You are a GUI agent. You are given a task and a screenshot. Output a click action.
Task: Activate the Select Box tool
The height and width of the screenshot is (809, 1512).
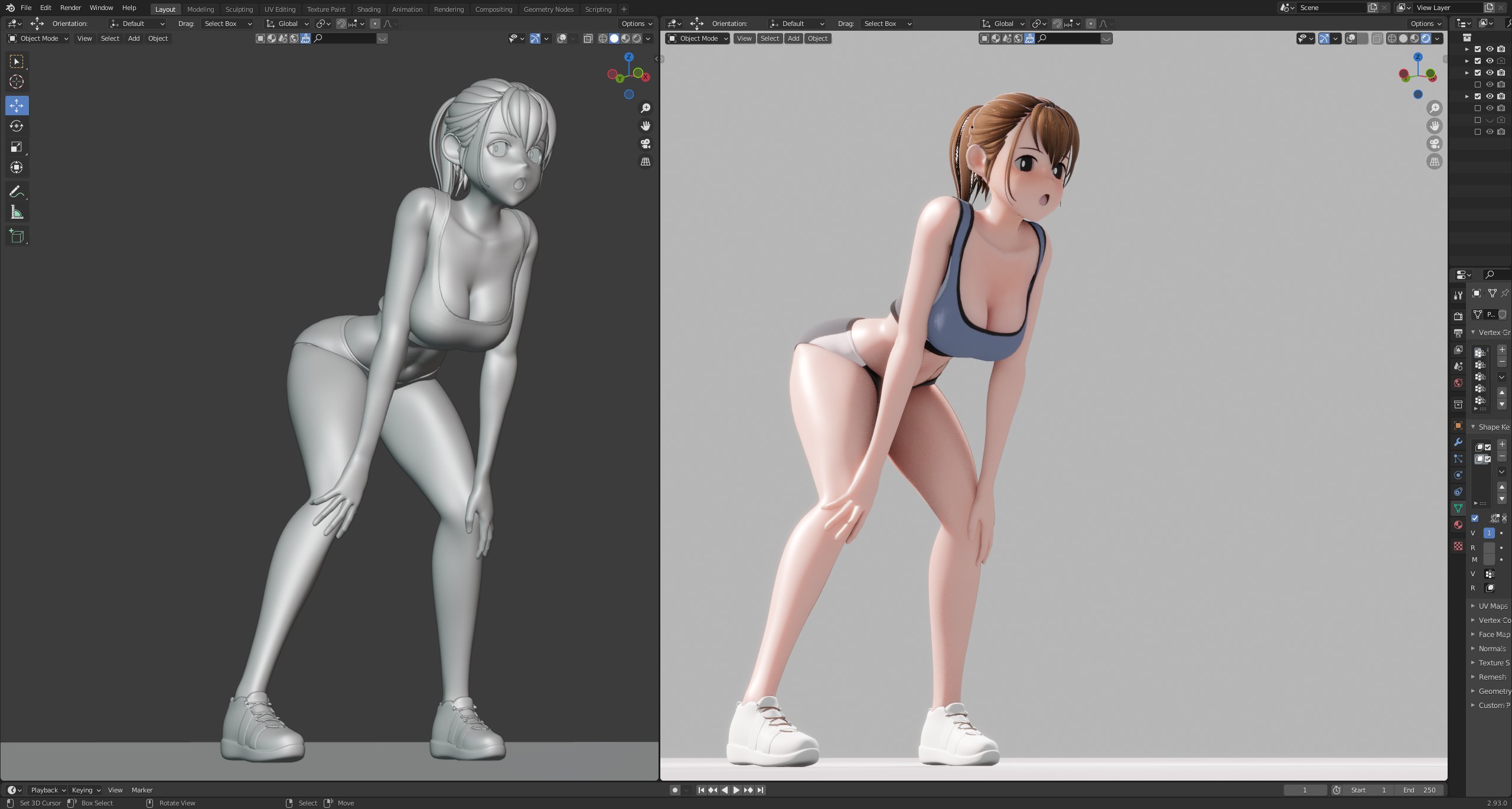[x=17, y=61]
